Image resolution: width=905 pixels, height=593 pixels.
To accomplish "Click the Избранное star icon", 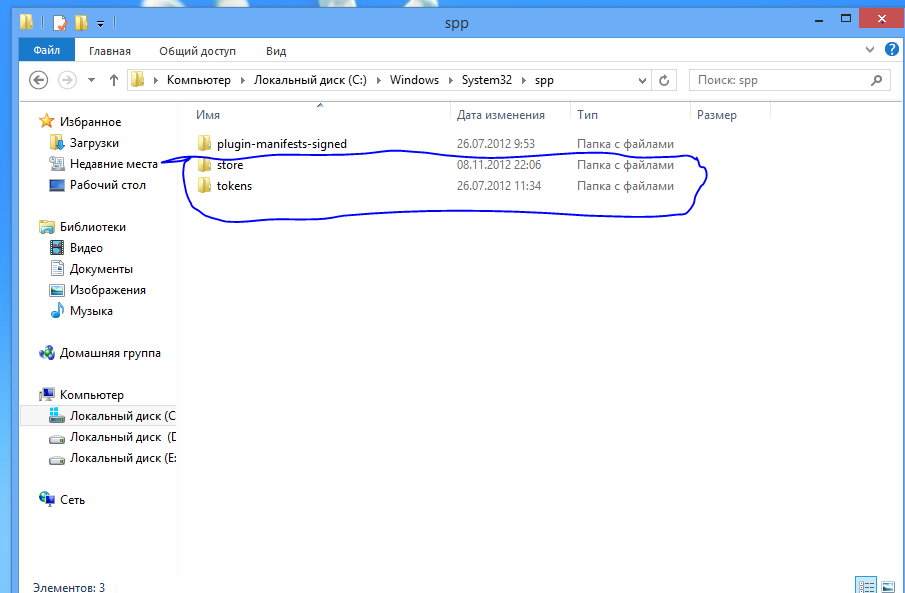I will (46, 121).
